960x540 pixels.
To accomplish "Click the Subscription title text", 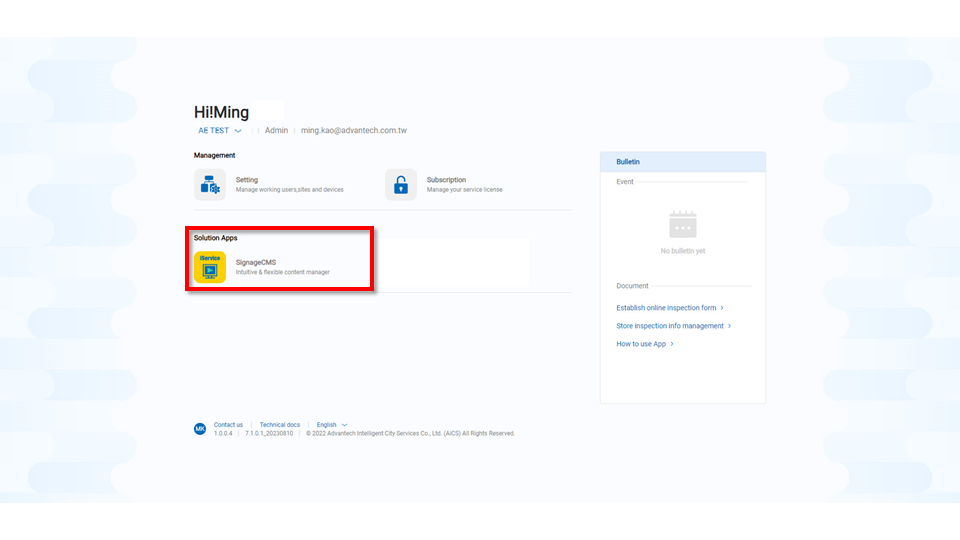I will (446, 180).
